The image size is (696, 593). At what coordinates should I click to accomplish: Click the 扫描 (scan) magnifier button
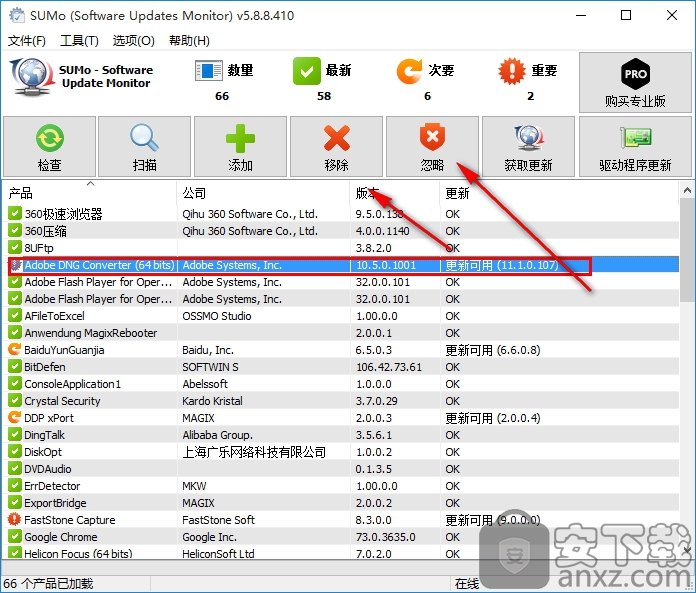pyautogui.click(x=144, y=146)
